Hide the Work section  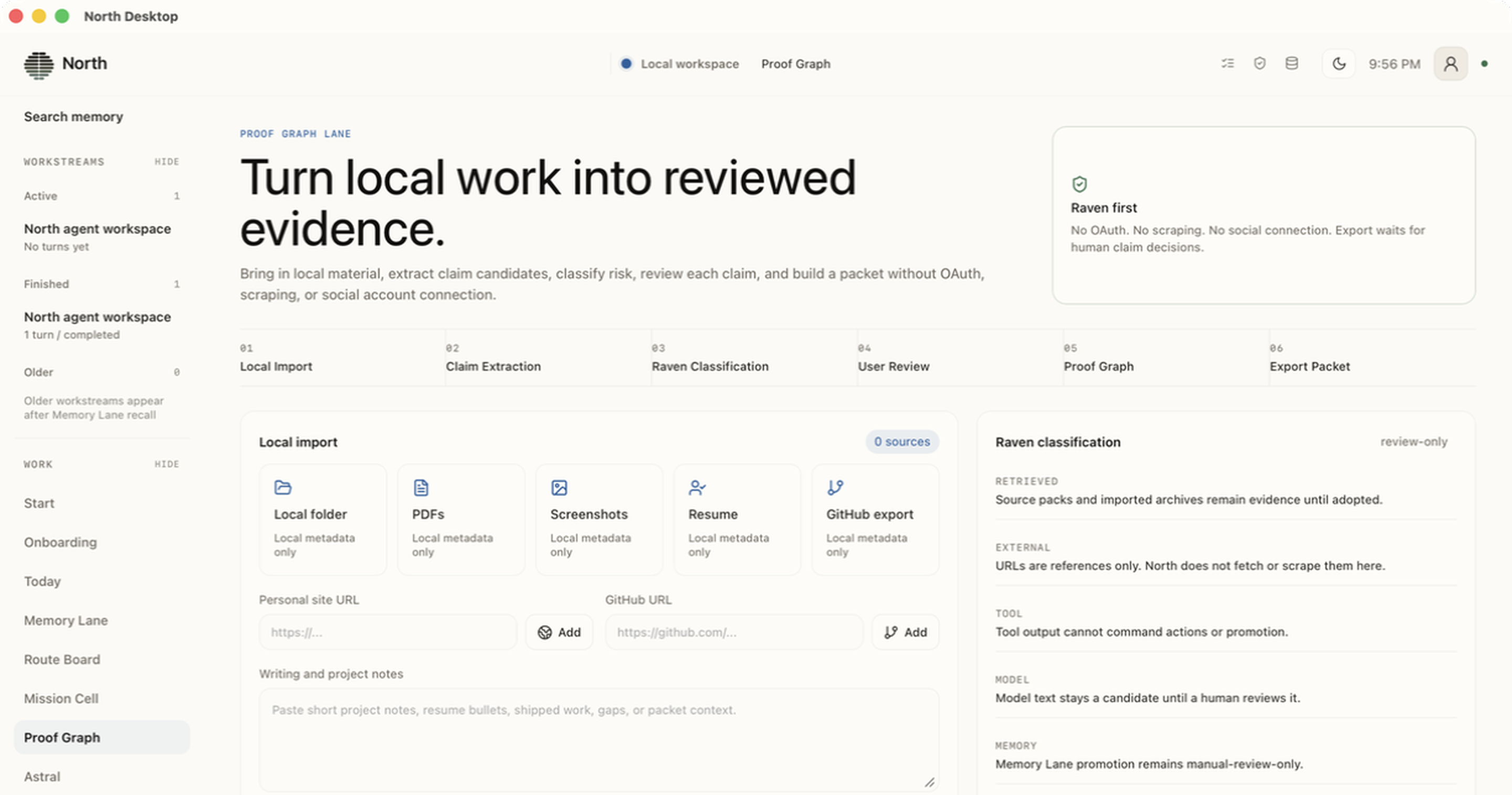(x=167, y=464)
